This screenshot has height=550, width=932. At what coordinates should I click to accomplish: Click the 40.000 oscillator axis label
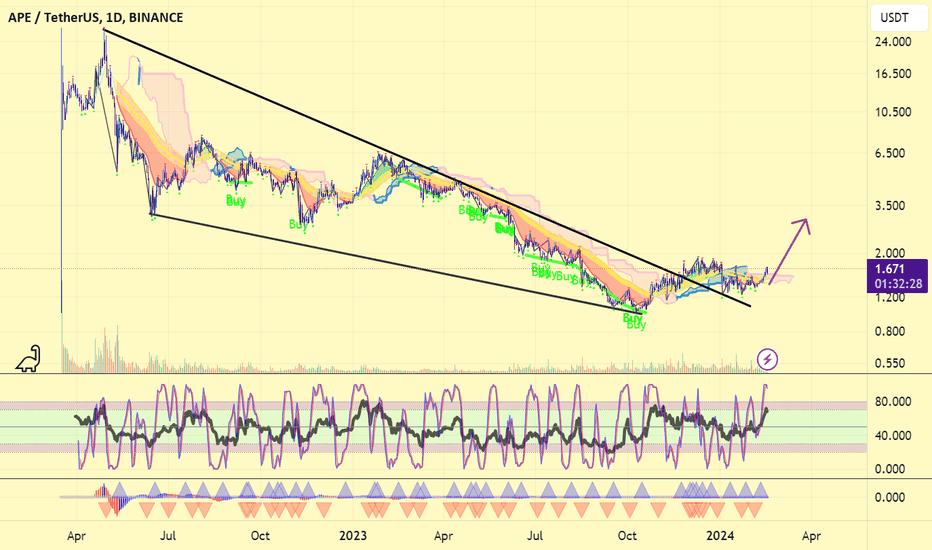coord(893,435)
